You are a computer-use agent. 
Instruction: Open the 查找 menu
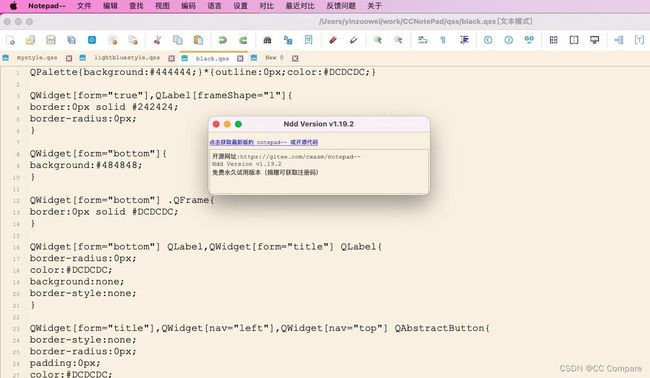(136, 6)
